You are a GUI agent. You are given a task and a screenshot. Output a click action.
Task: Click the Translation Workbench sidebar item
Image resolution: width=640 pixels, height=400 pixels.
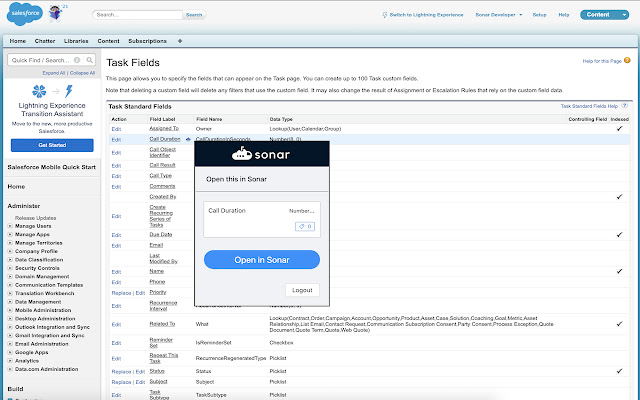tap(44, 293)
